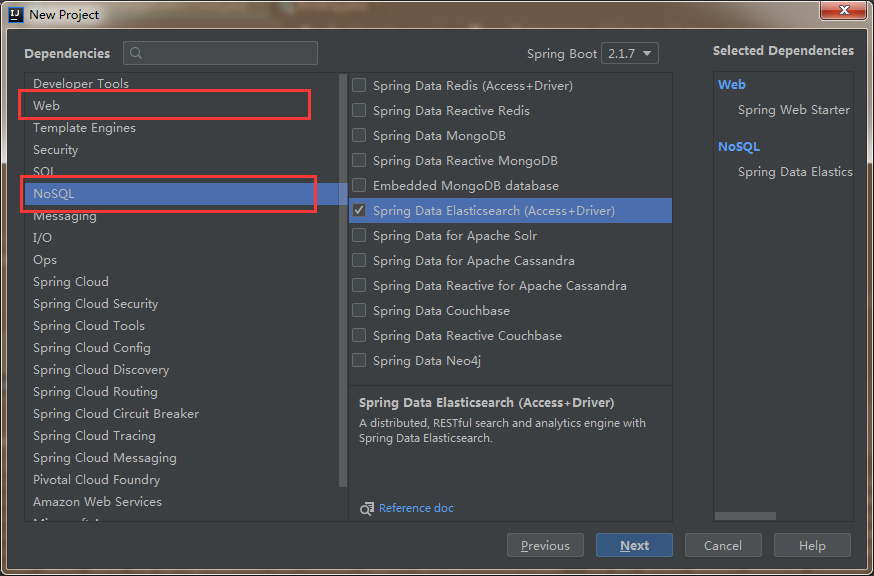The width and height of the screenshot is (874, 576).
Task: Open the Spring Boot version dropdown
Action: [630, 54]
